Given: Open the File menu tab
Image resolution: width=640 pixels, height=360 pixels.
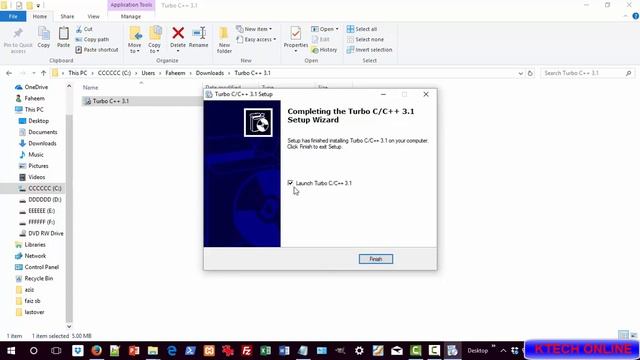Looking at the screenshot, I should tap(13, 16).
